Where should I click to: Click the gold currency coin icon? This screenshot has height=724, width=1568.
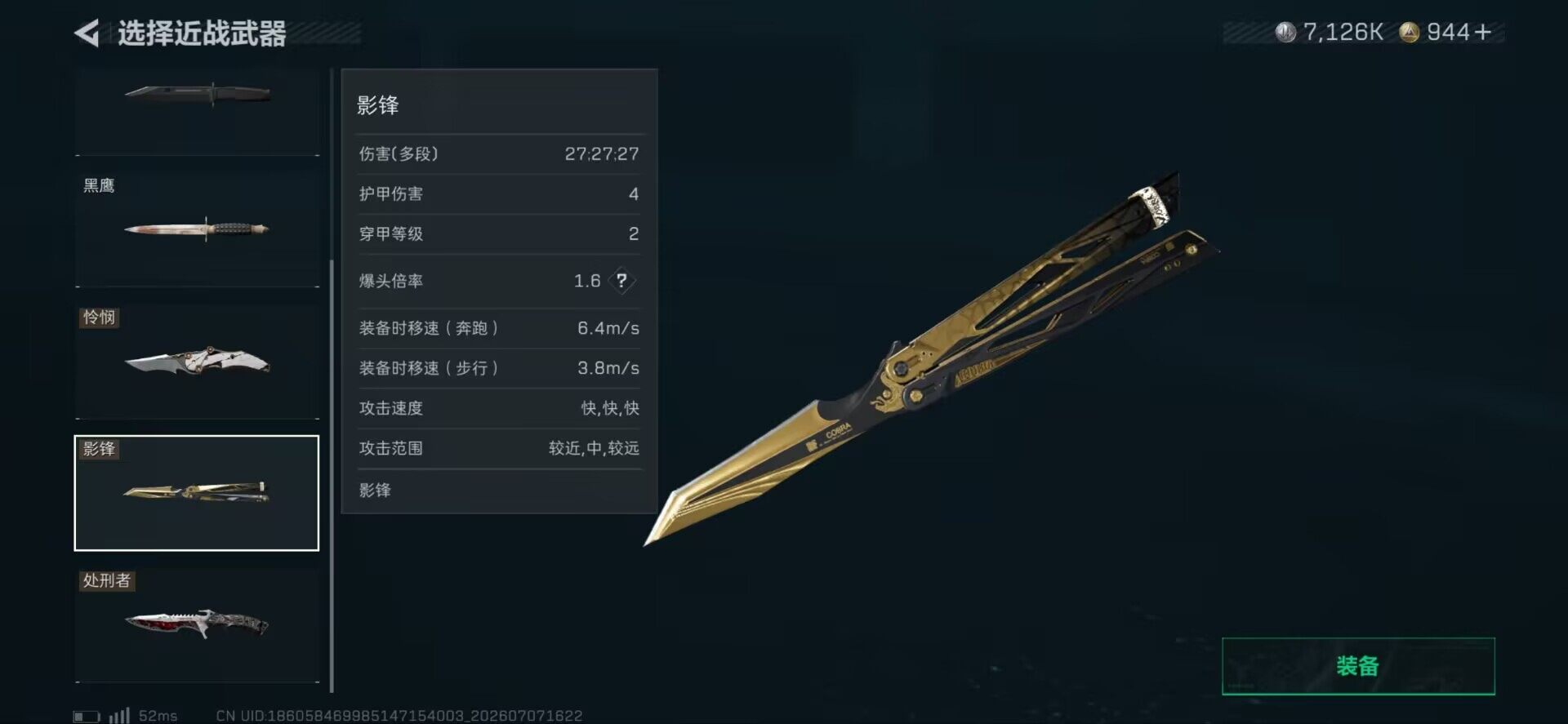pyautogui.click(x=1409, y=32)
